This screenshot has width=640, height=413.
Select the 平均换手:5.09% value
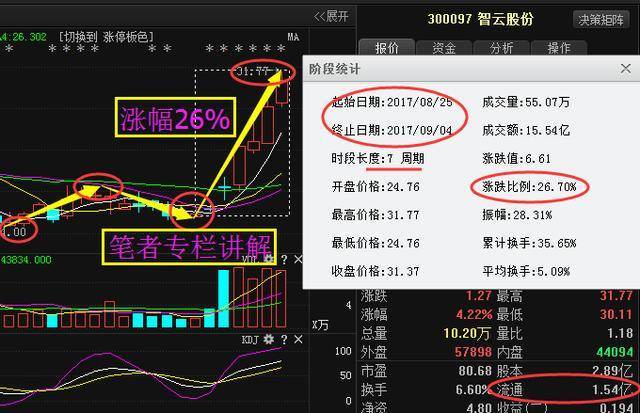click(x=526, y=271)
